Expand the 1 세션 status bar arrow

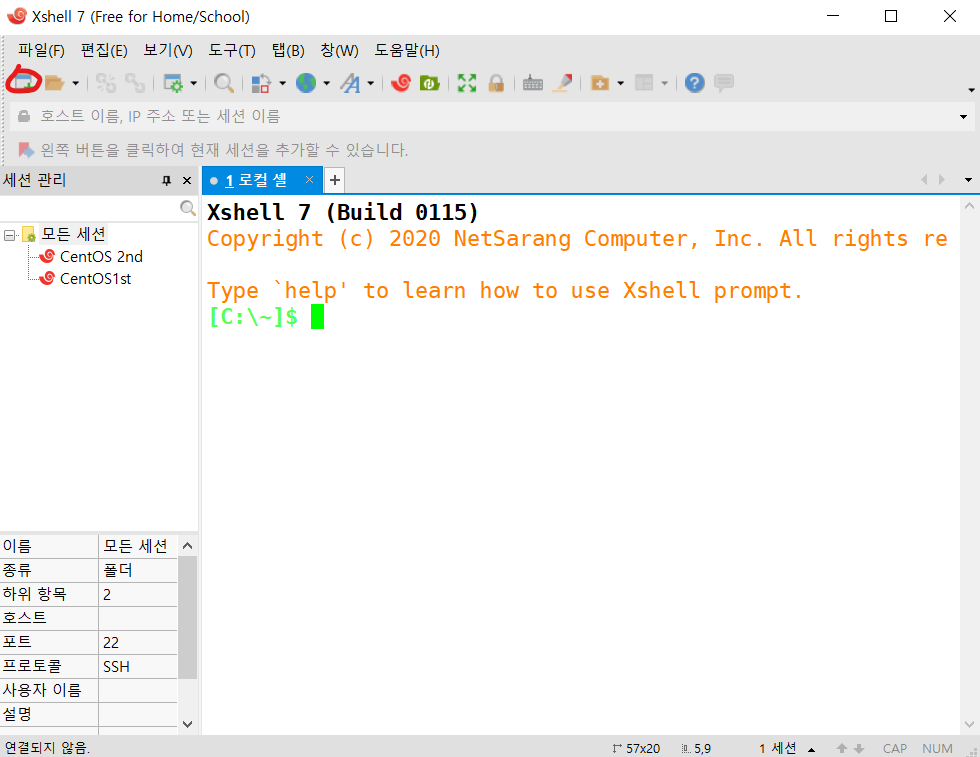(x=811, y=749)
